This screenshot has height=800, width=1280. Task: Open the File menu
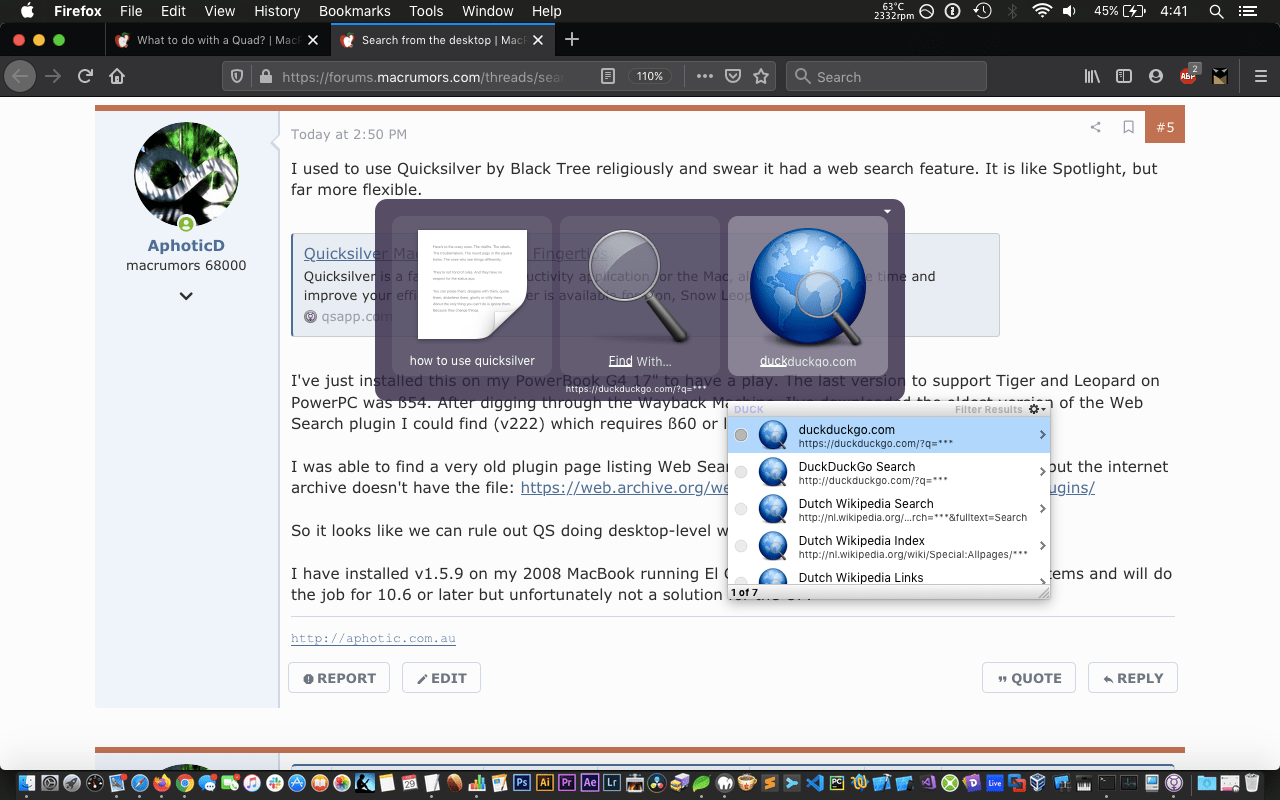click(131, 11)
